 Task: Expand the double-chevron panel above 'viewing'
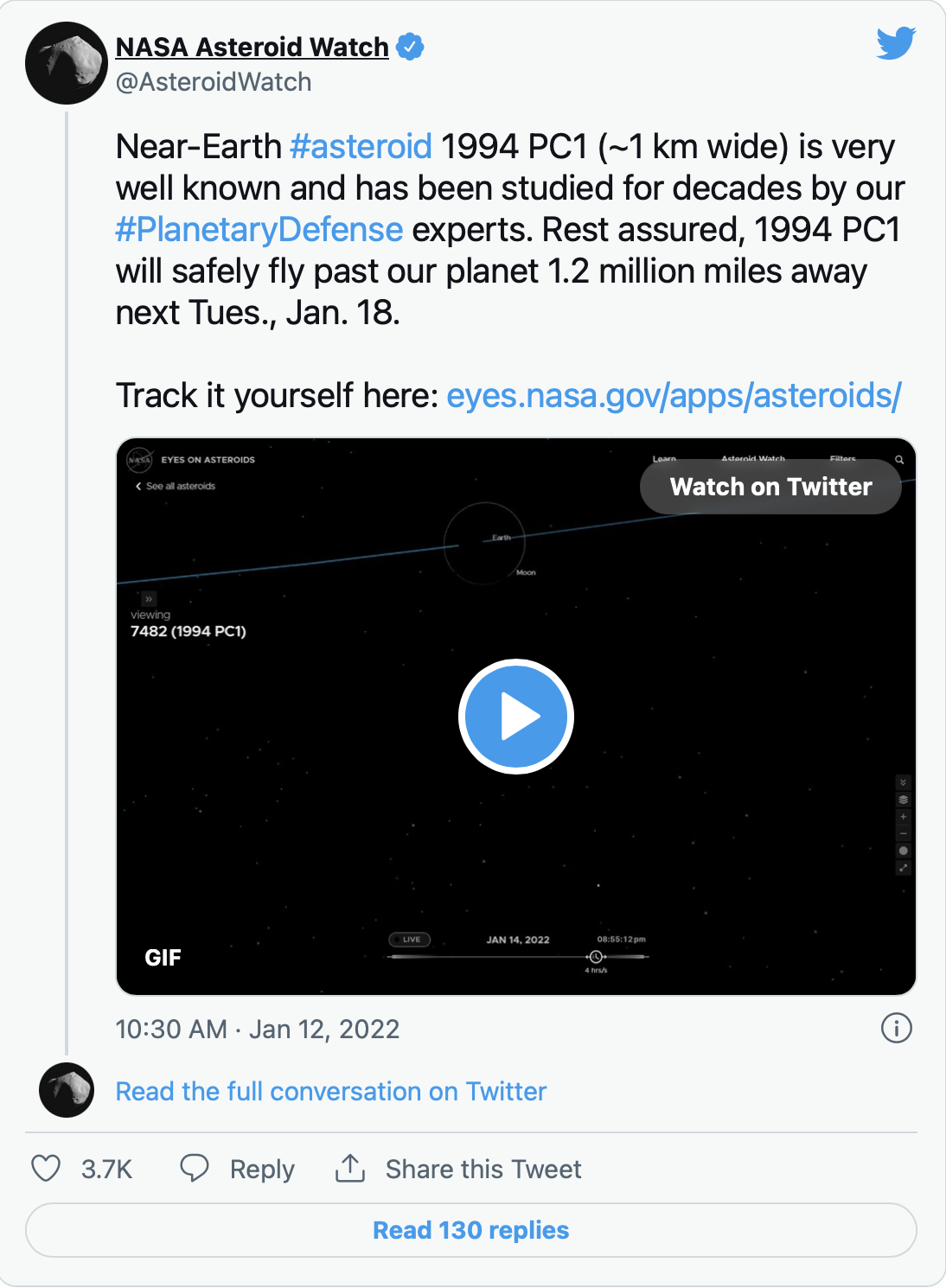click(149, 598)
